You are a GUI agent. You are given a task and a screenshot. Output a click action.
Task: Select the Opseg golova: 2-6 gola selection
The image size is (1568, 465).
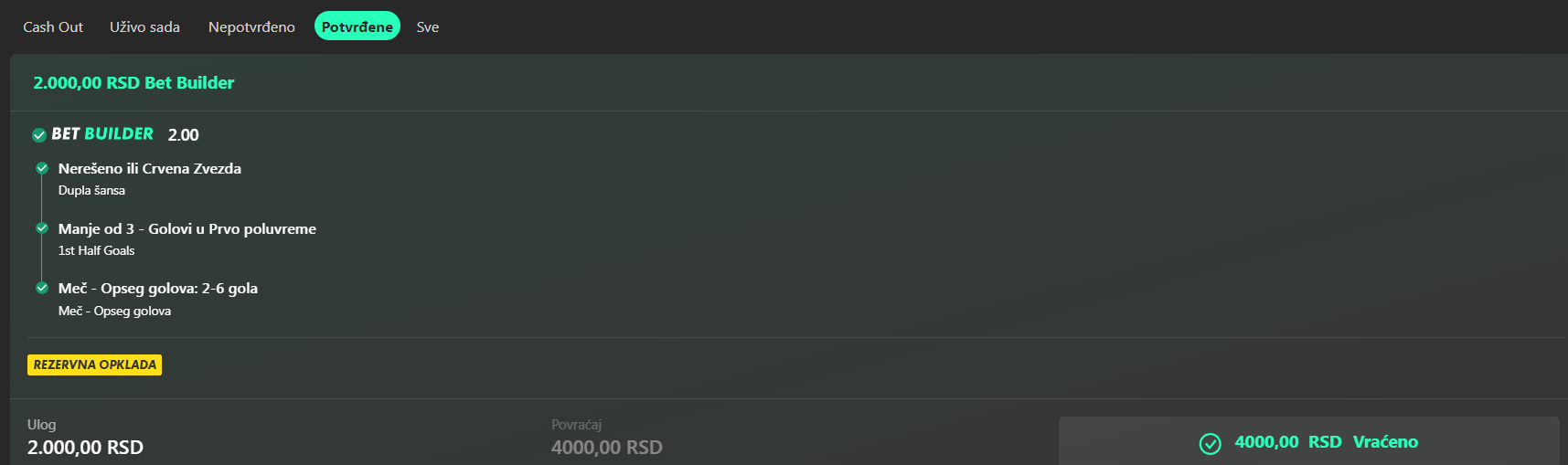click(158, 289)
